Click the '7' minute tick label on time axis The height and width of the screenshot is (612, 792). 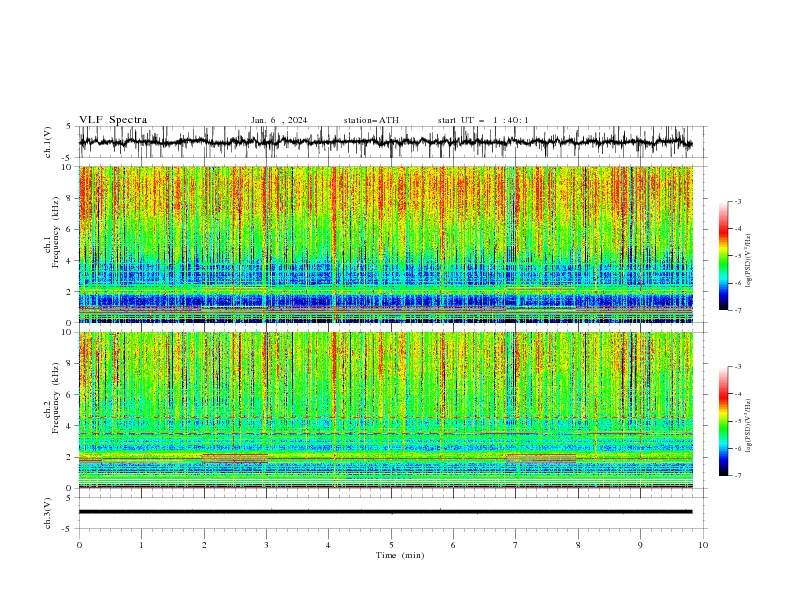[x=516, y=545]
